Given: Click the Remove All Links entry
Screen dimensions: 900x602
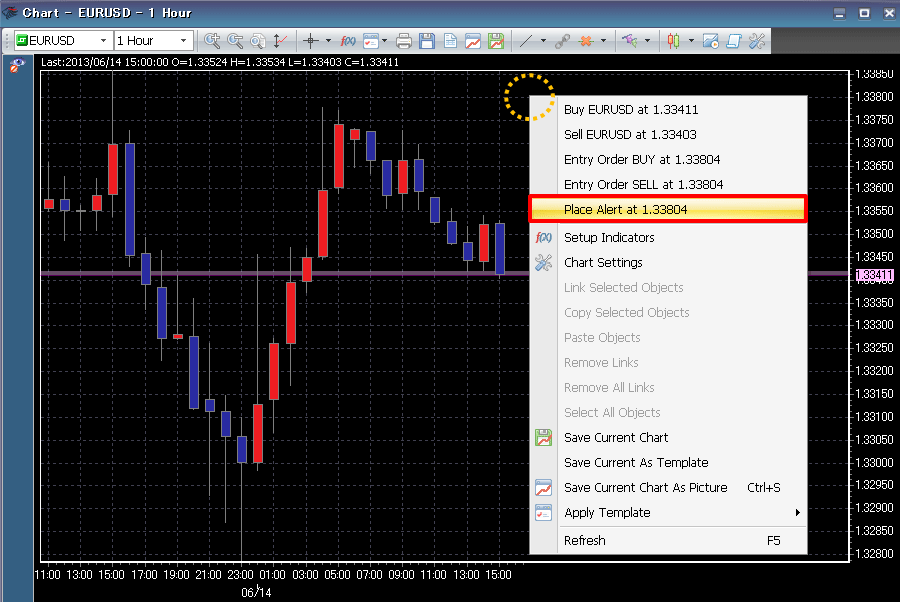Looking at the screenshot, I should click(x=668, y=388).
